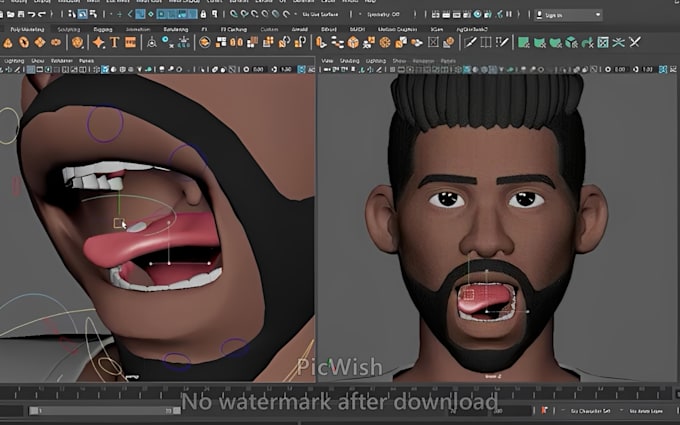The width and height of the screenshot is (680, 425).
Task: Switch to the Animation shelf tab
Action: 137,29
